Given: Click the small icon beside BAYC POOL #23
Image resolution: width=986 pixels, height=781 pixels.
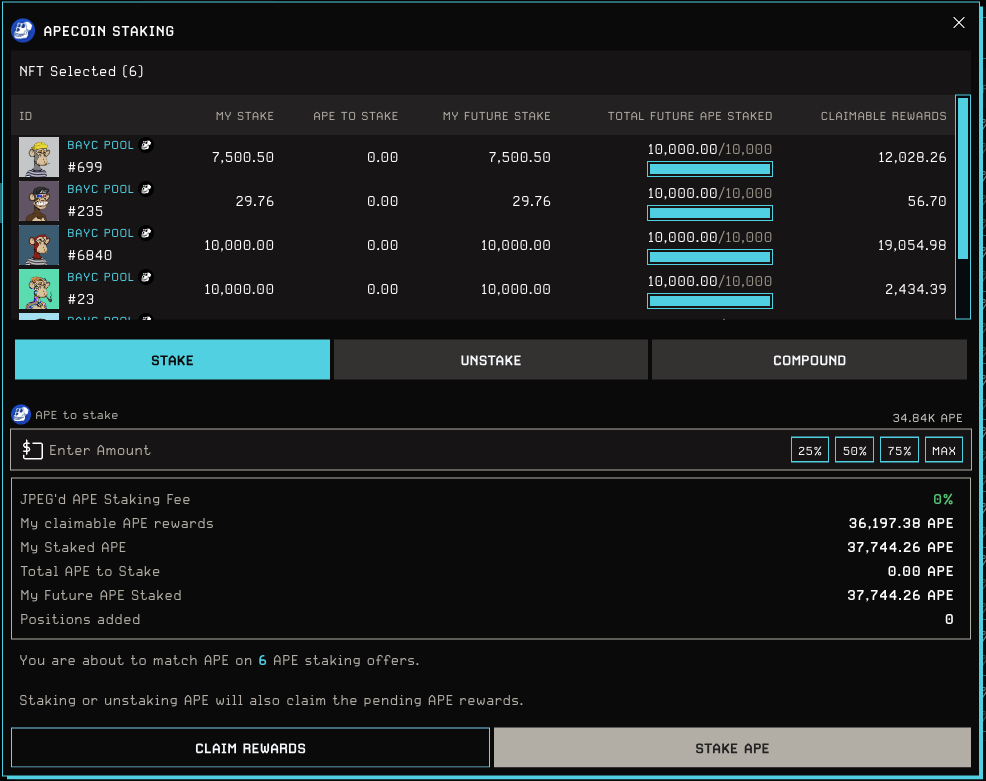Looking at the screenshot, I should coord(146,278).
